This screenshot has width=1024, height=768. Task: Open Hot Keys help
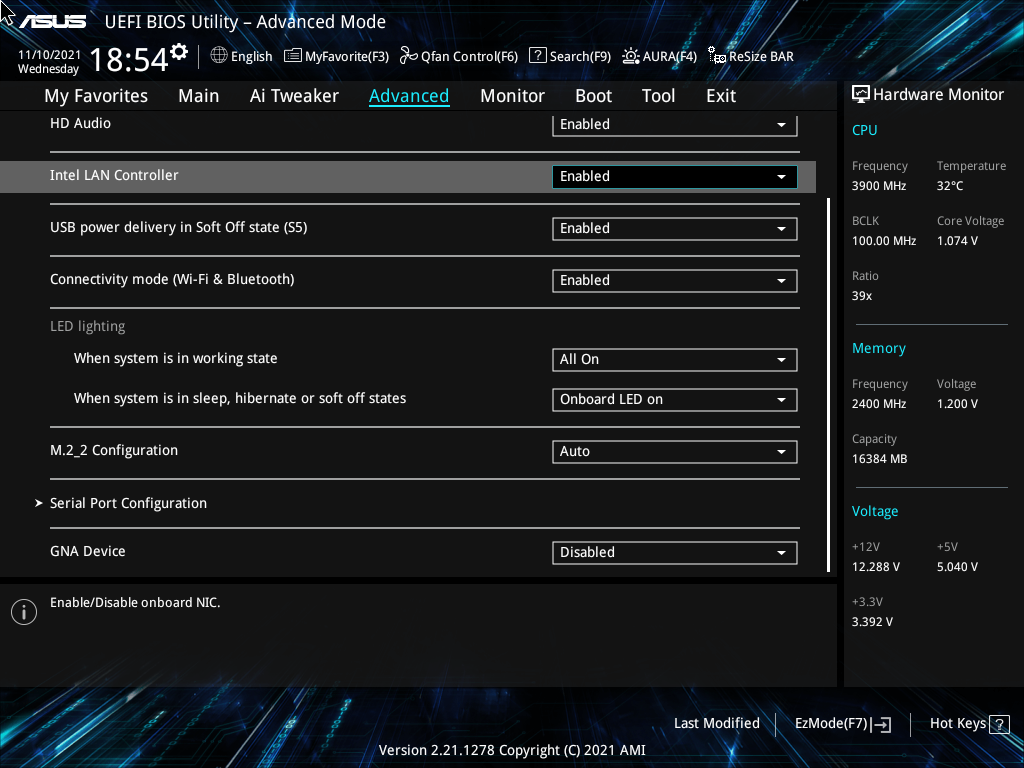pyautogui.click(x=969, y=724)
